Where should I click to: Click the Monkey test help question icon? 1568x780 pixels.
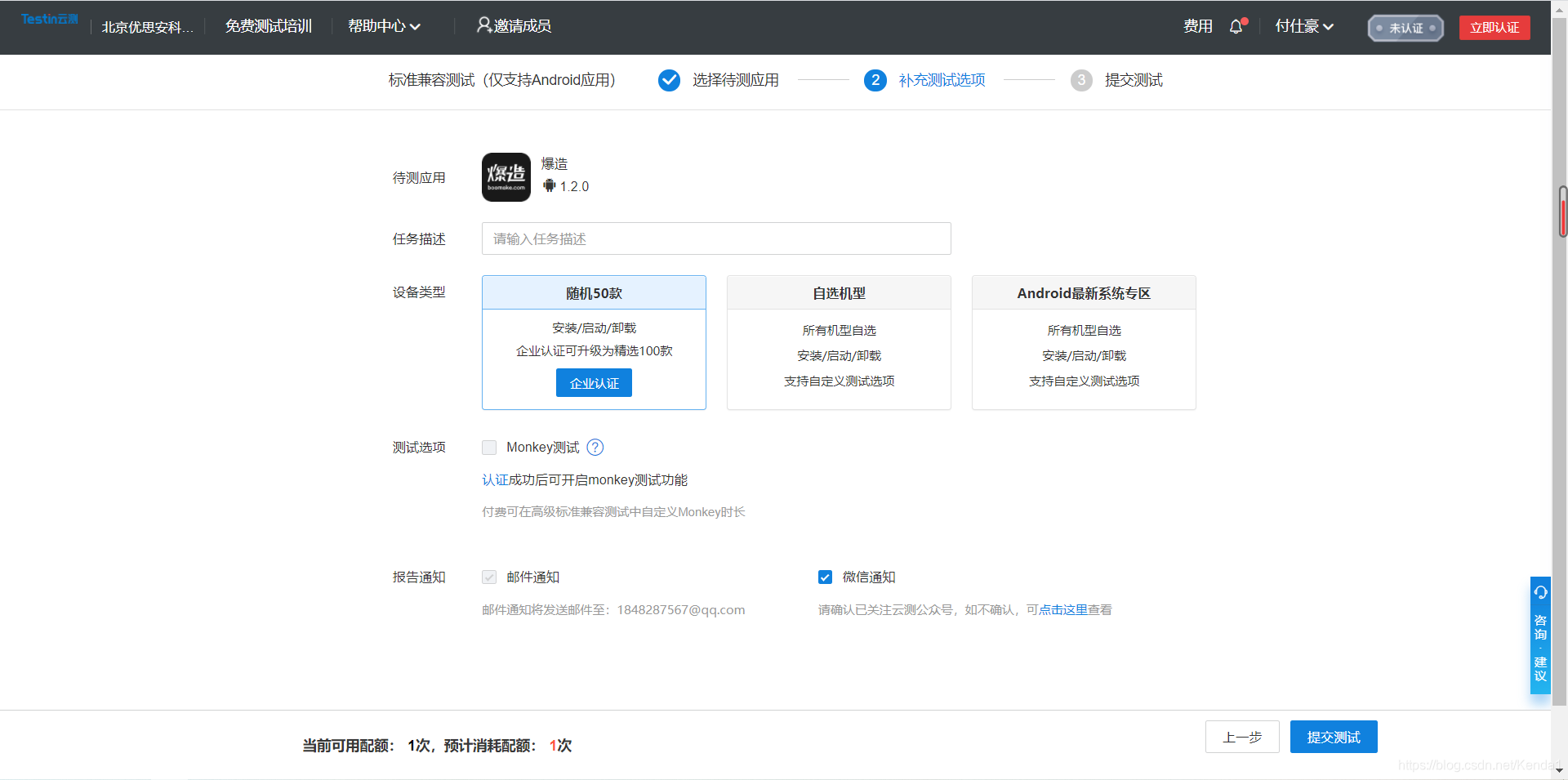(x=595, y=447)
